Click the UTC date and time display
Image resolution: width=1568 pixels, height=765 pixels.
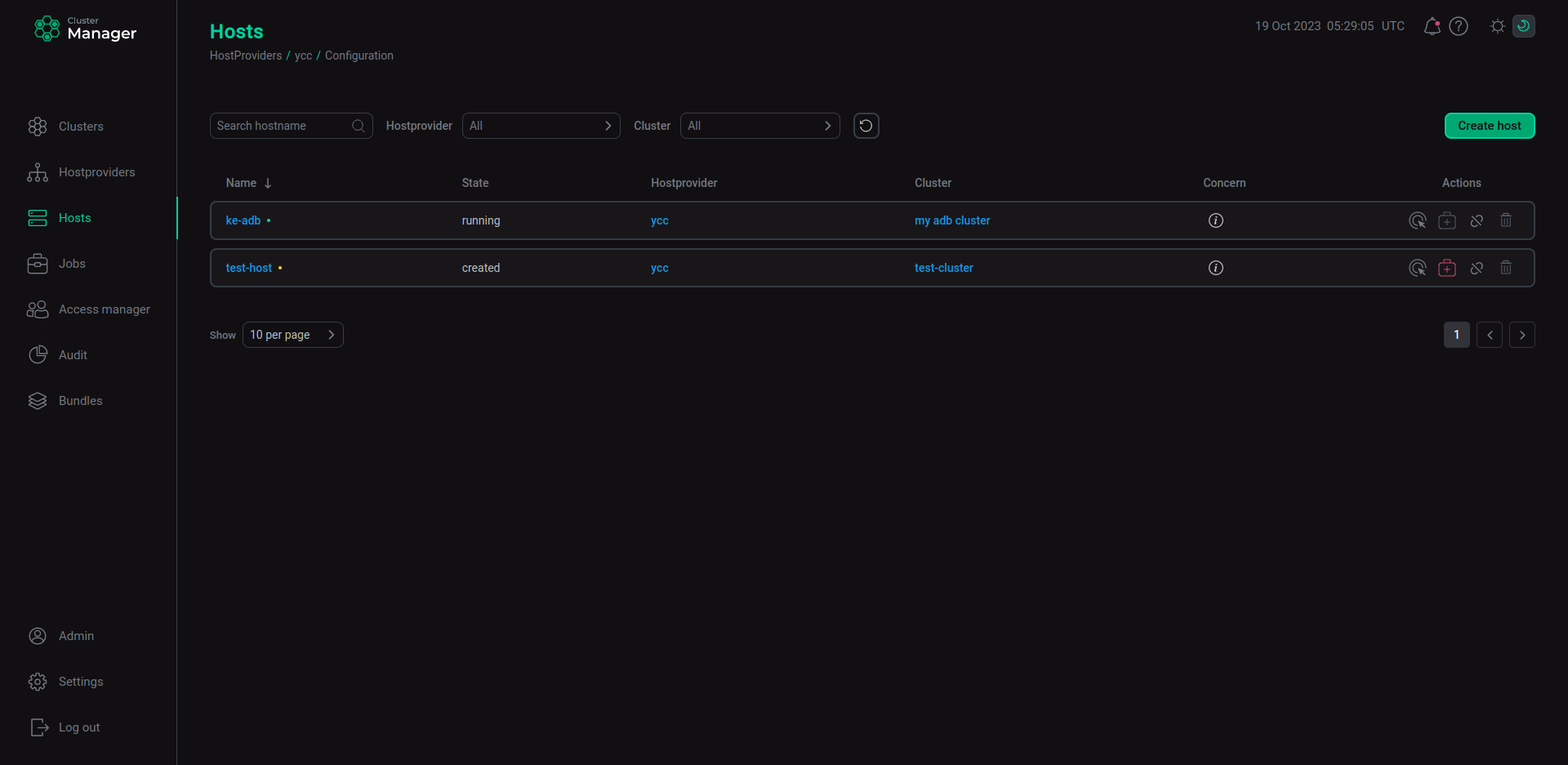click(x=1330, y=26)
